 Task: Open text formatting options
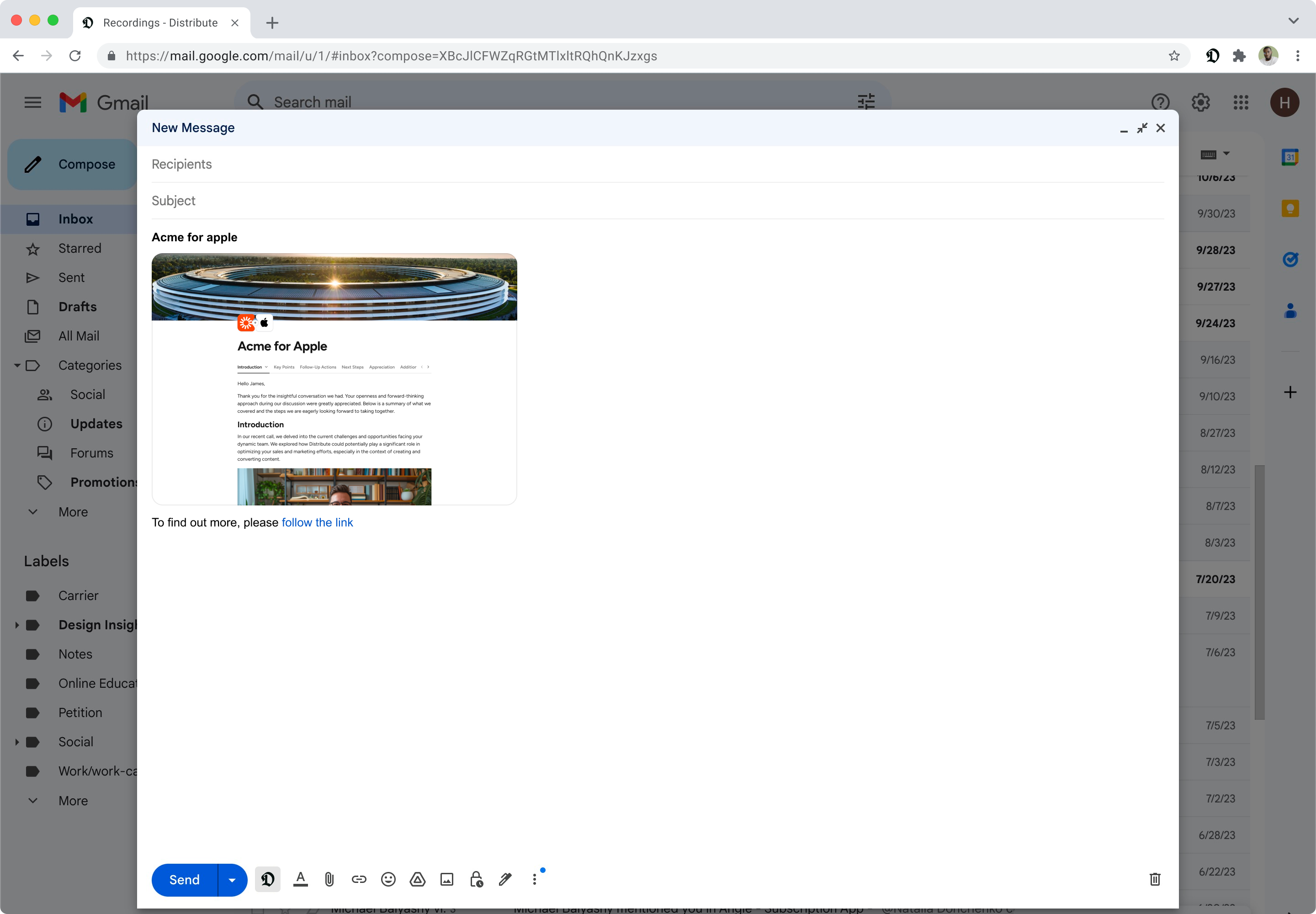[301, 879]
